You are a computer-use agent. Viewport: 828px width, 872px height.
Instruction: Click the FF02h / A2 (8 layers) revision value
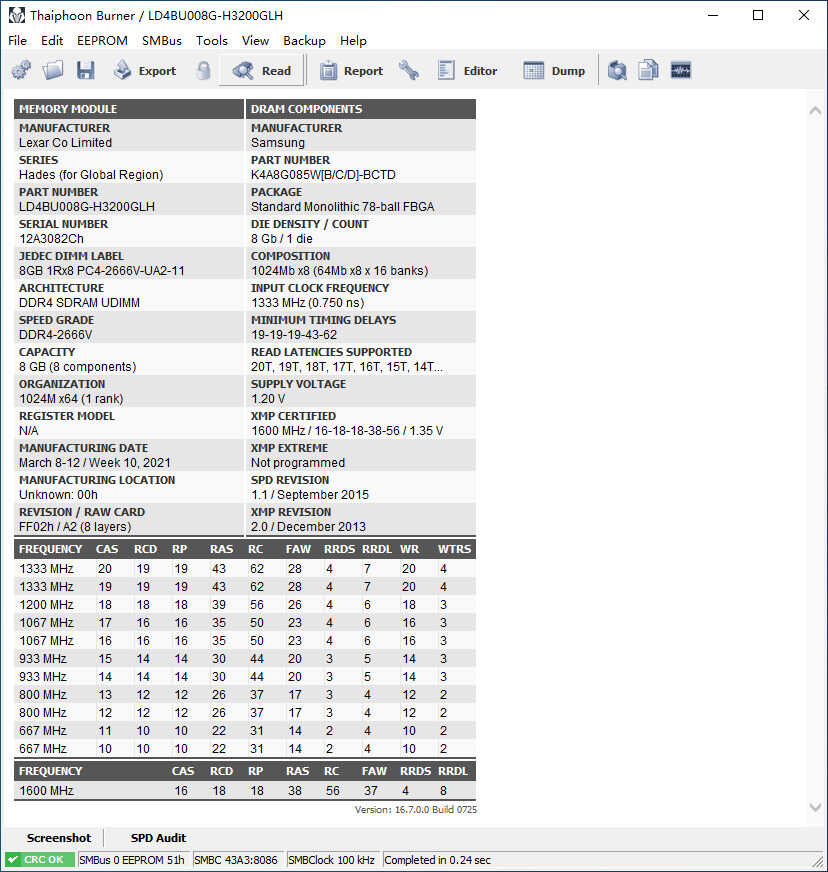[75, 527]
